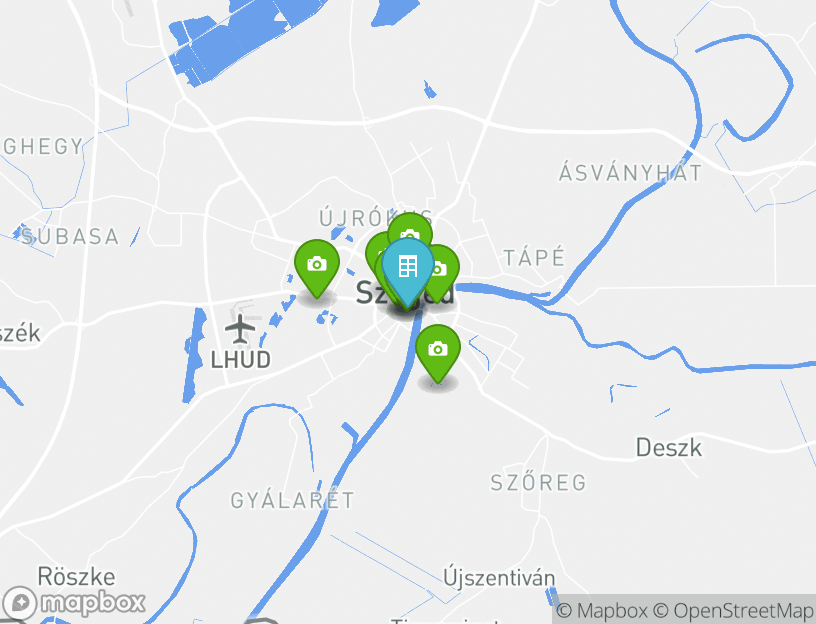Viewport: 816px width, 624px height.
Task: Select the Röszke town label
Action: pos(76,577)
